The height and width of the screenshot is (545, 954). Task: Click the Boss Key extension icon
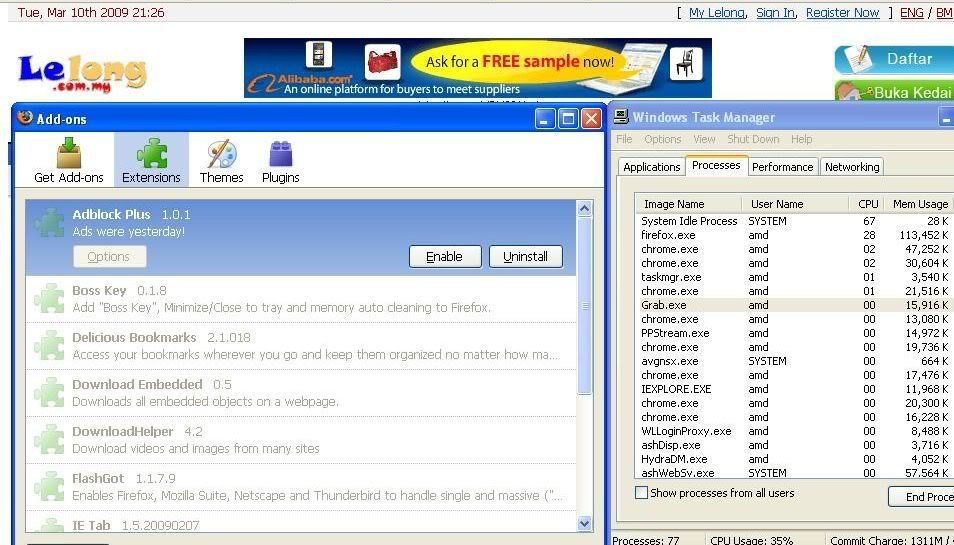coord(49,298)
